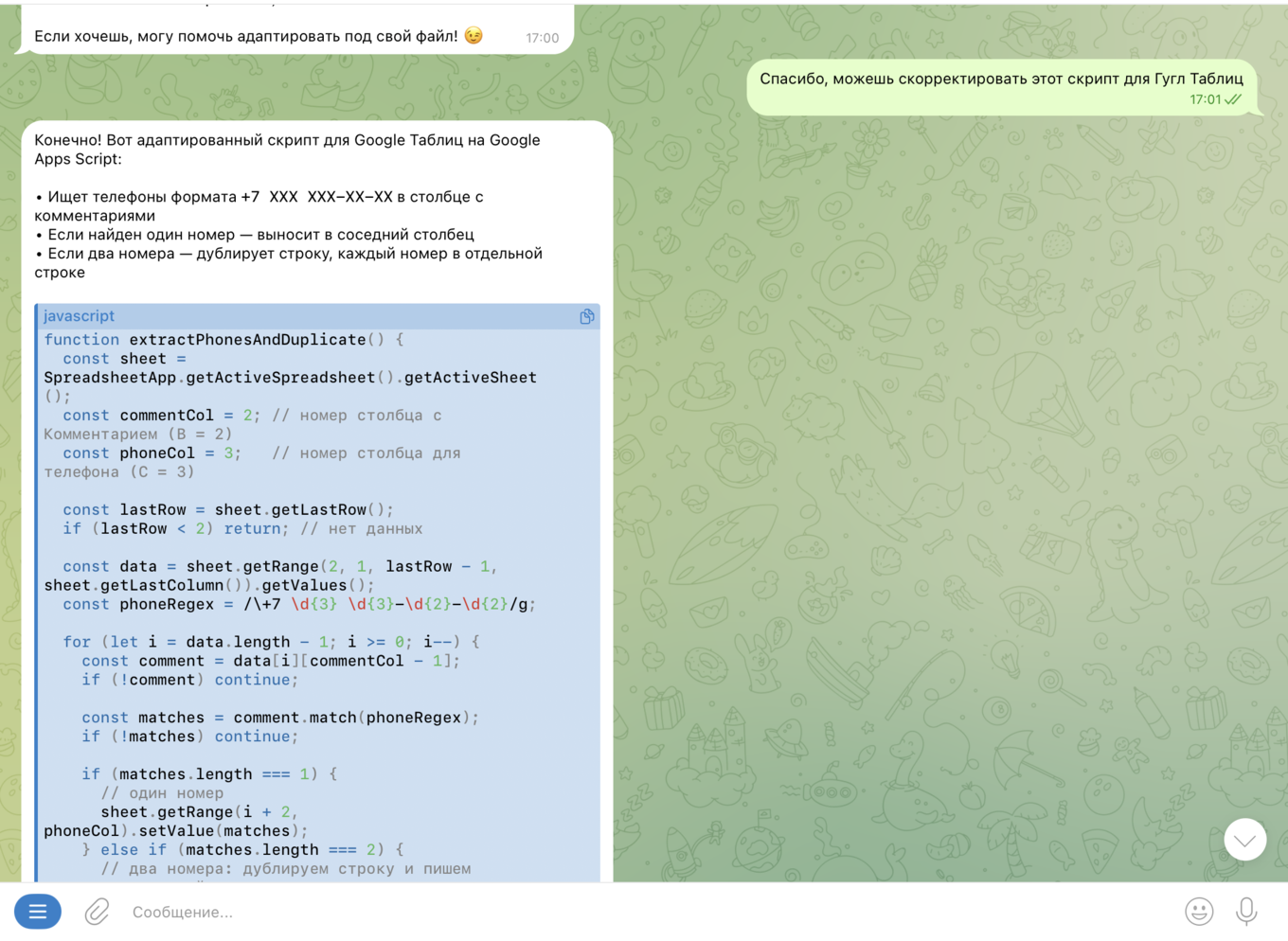The height and width of the screenshot is (941, 1288).
Task: Focus the Сообщение... message field
Action: (x=649, y=912)
